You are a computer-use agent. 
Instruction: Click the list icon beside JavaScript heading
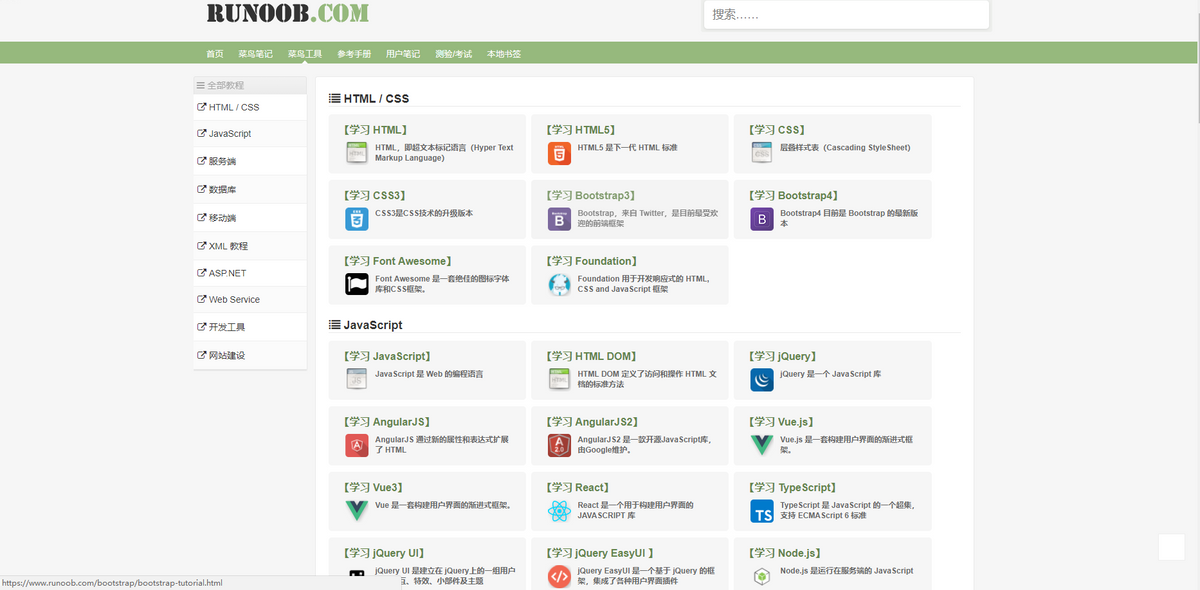pos(335,325)
